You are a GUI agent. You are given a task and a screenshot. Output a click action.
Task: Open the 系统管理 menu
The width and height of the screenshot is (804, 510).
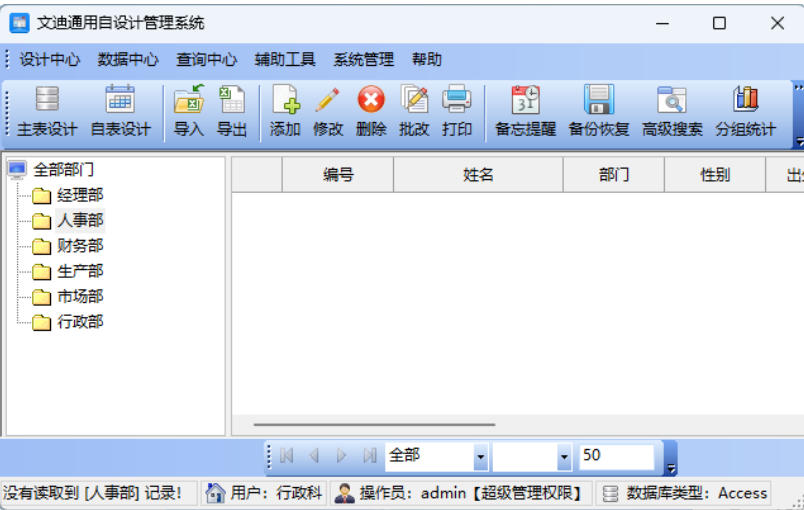(364, 59)
